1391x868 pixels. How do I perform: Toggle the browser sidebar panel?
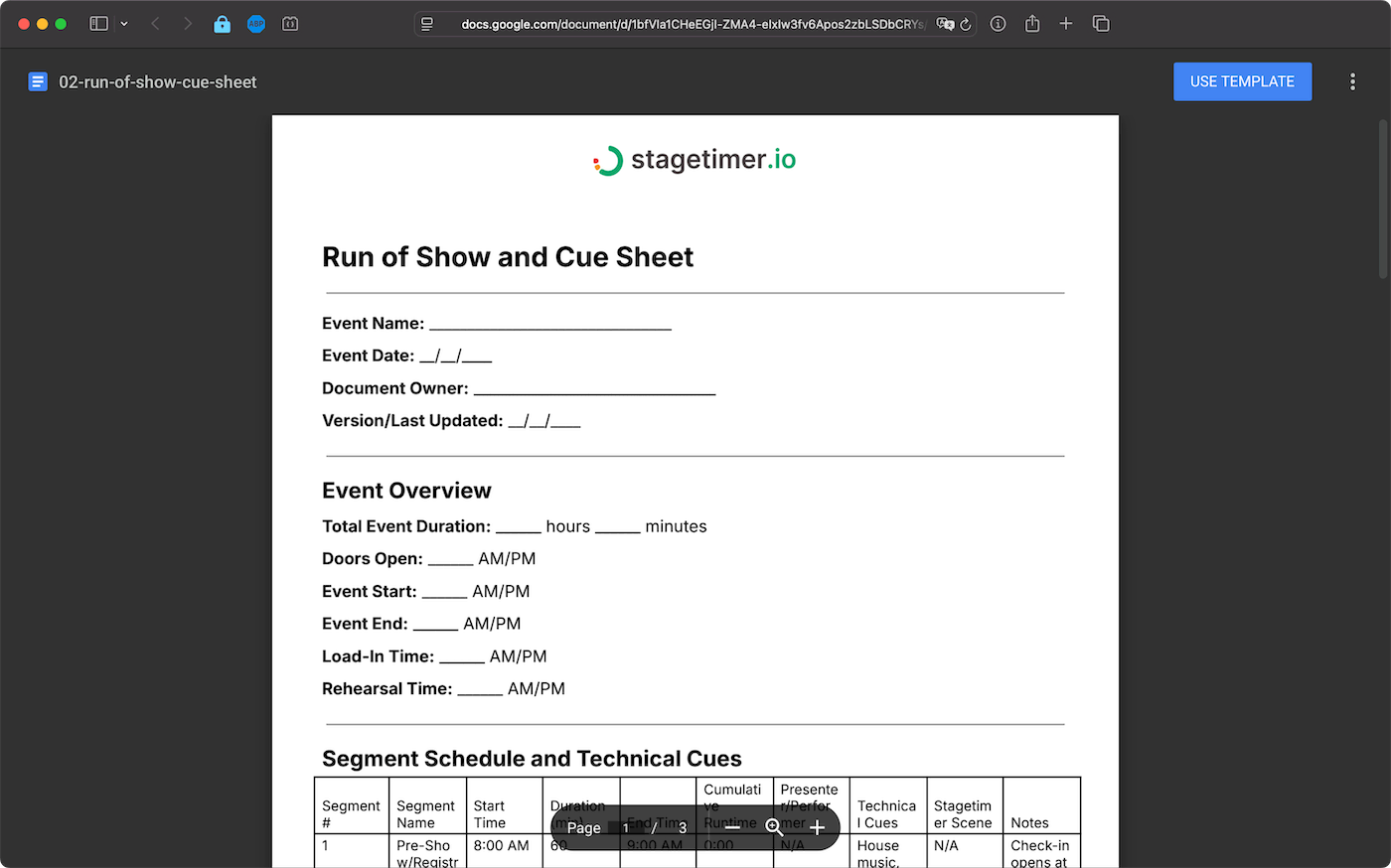pyautogui.click(x=98, y=23)
